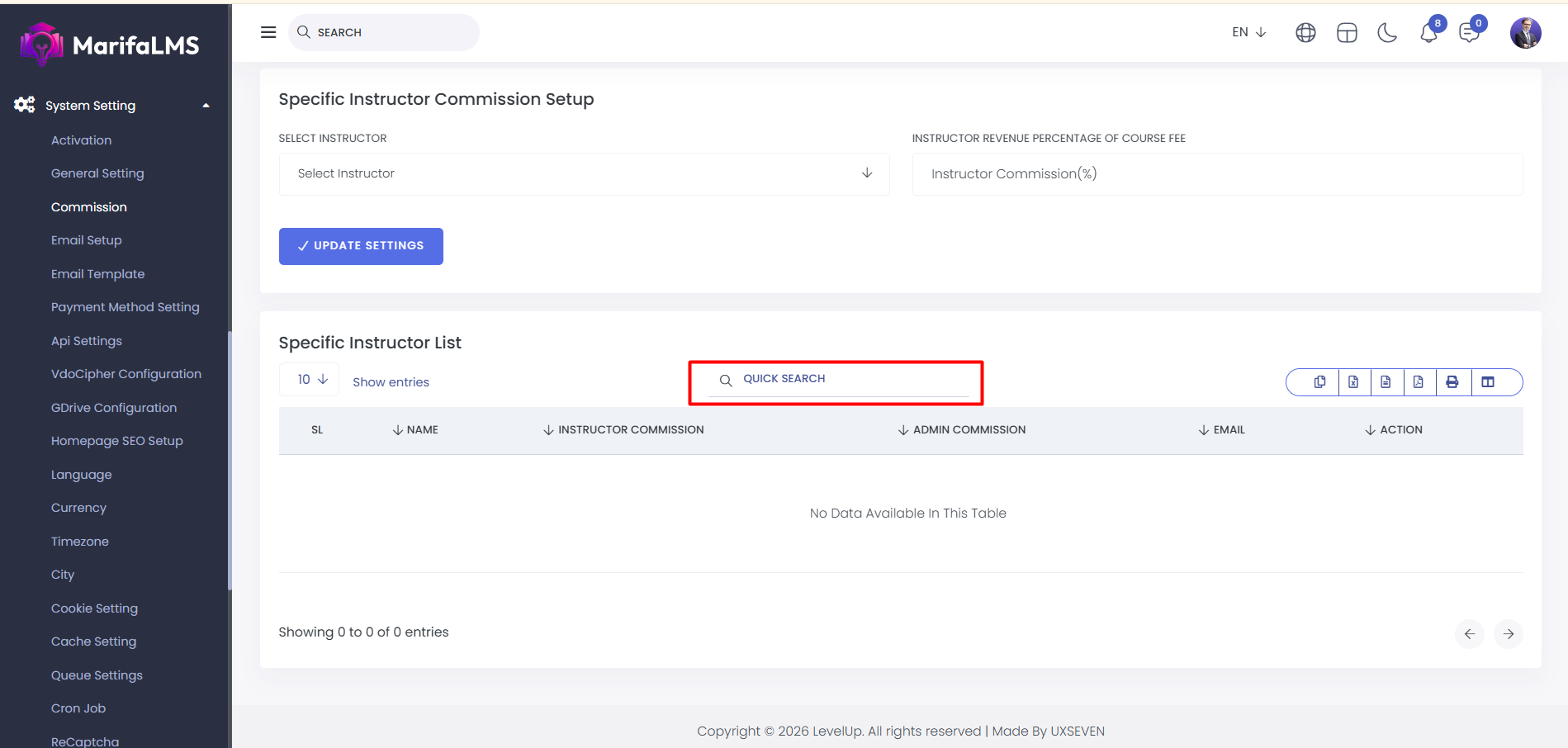Open column visibility toggle icon
The width and height of the screenshot is (1568, 748).
(x=1488, y=382)
